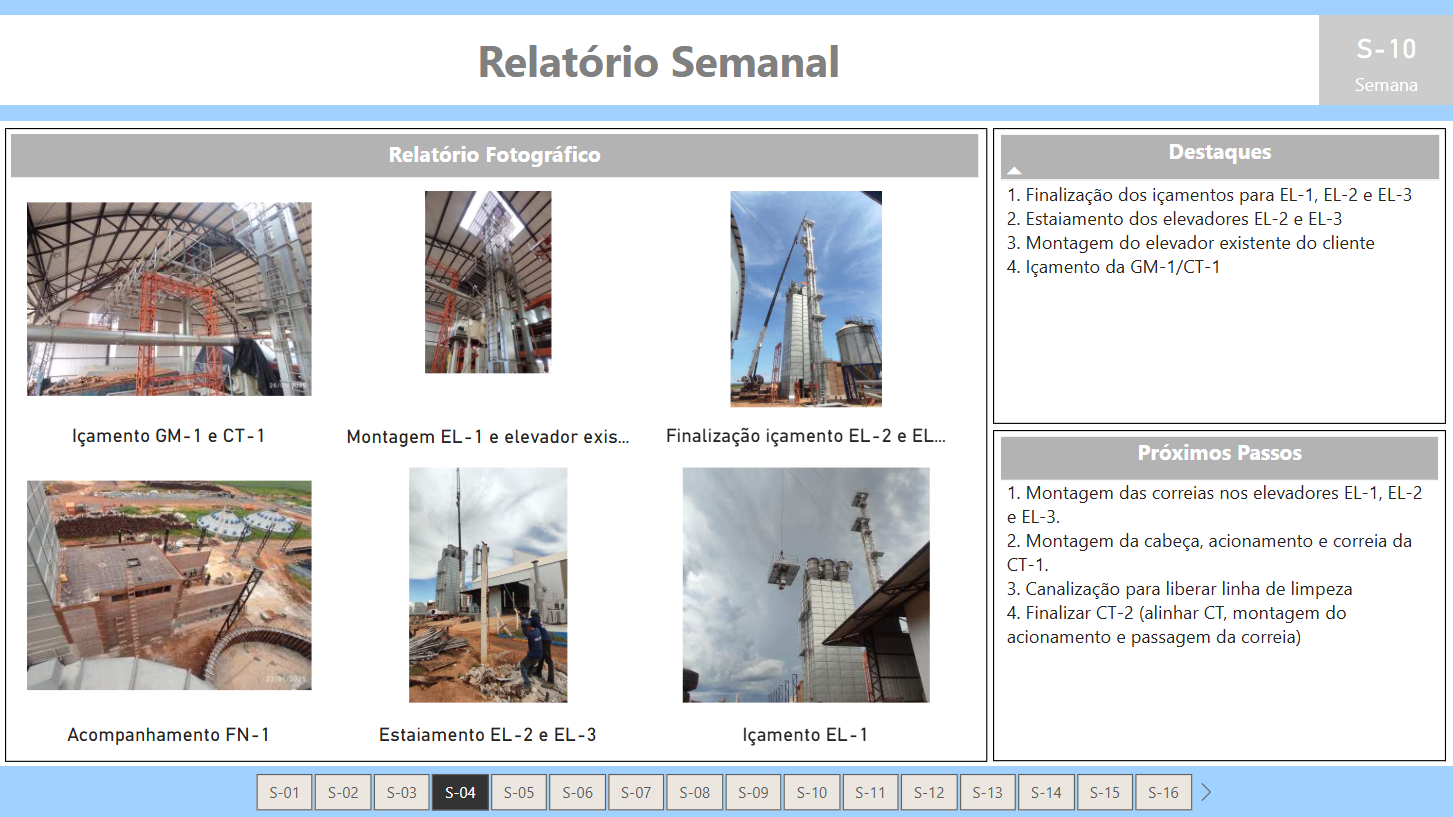Click the right chevron after week S-16
This screenshot has height=817, width=1453.
pos(1206,792)
